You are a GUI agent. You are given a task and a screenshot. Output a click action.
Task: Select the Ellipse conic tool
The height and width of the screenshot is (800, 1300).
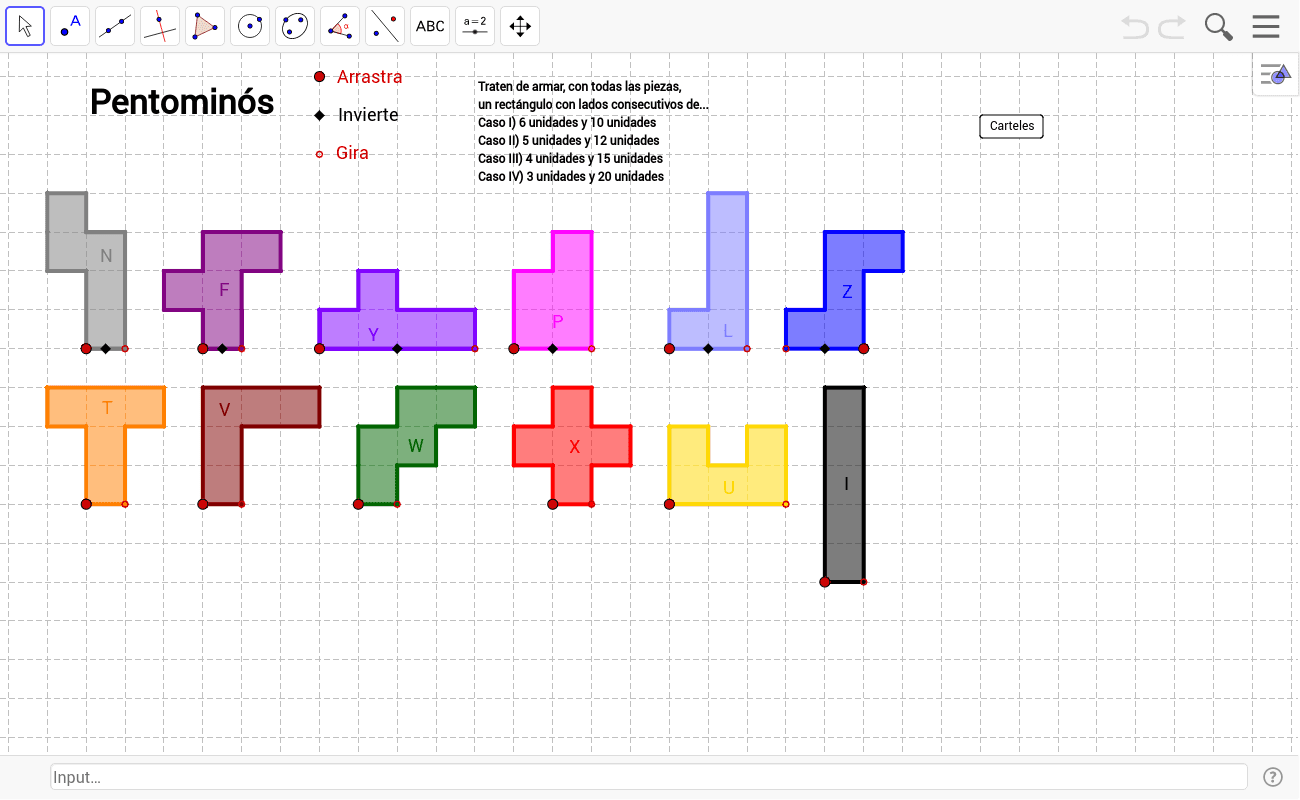tap(295, 26)
